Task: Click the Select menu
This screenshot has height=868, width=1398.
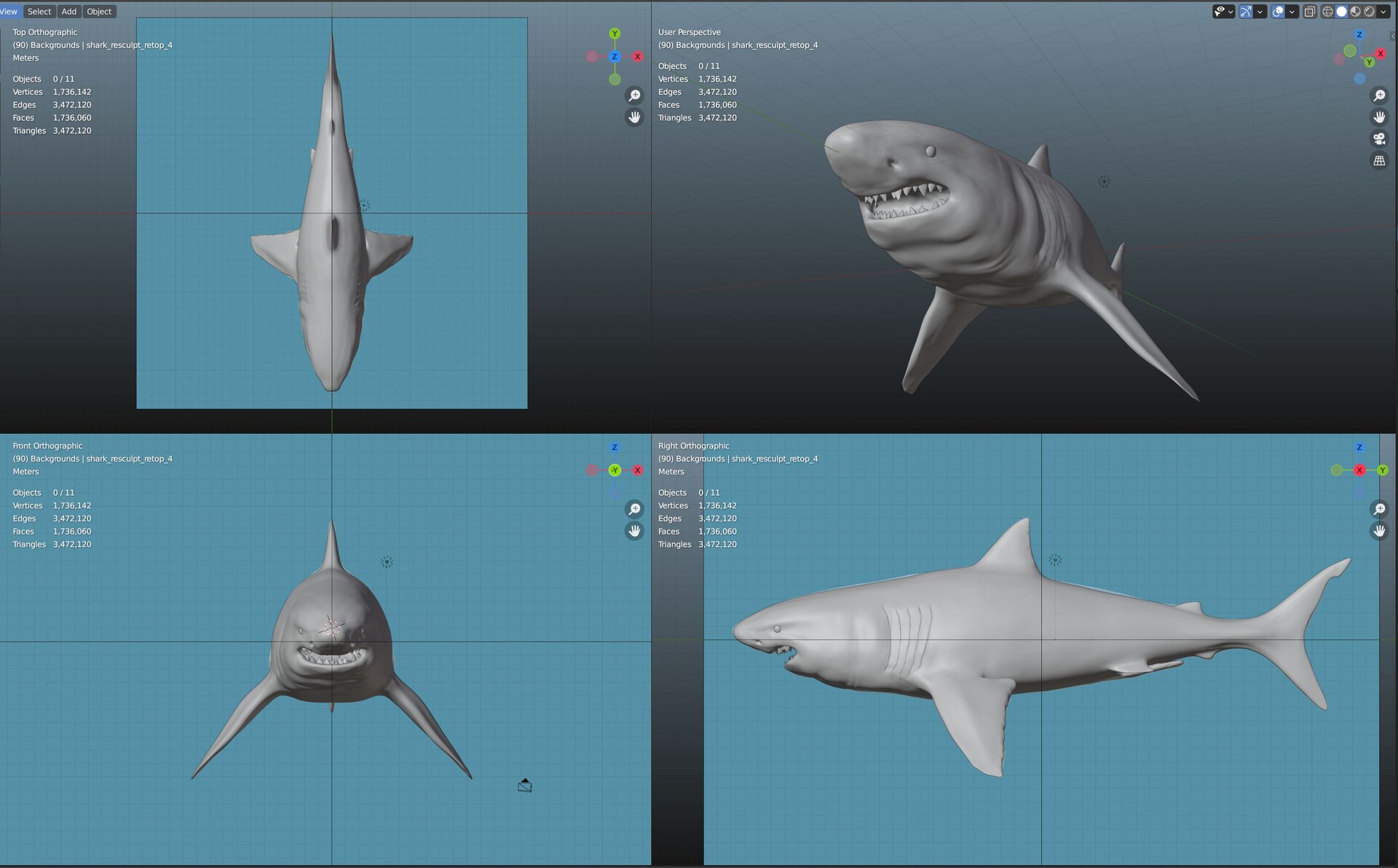Action: 39,11
